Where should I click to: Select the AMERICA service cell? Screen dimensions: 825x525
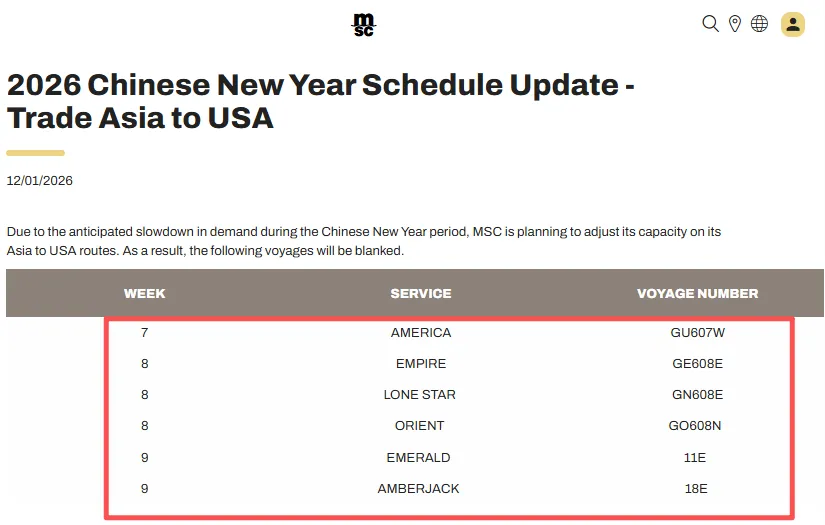[420, 333]
